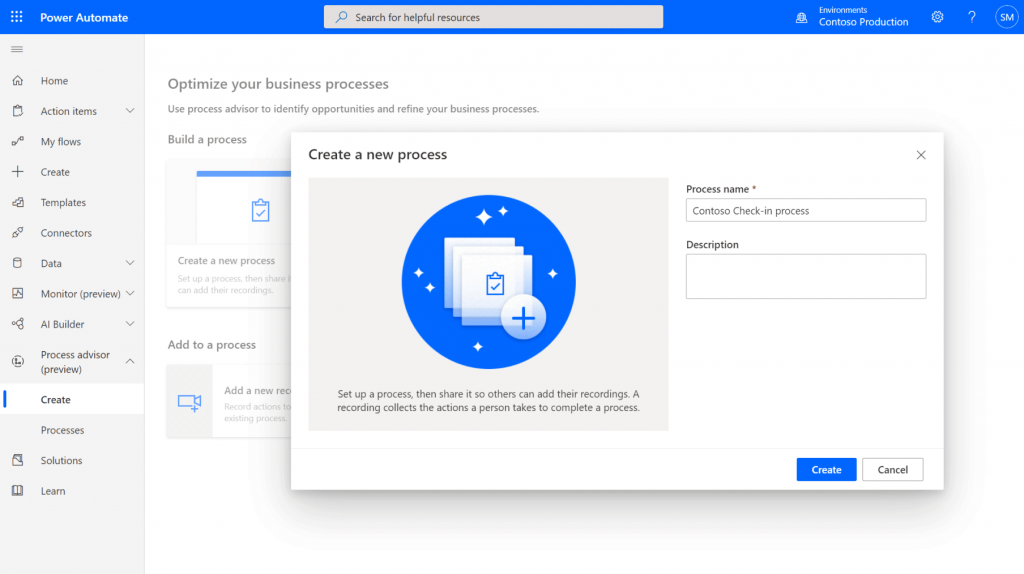The width and height of the screenshot is (1024, 574).
Task: Expand the Action items chevron
Action: (130, 111)
